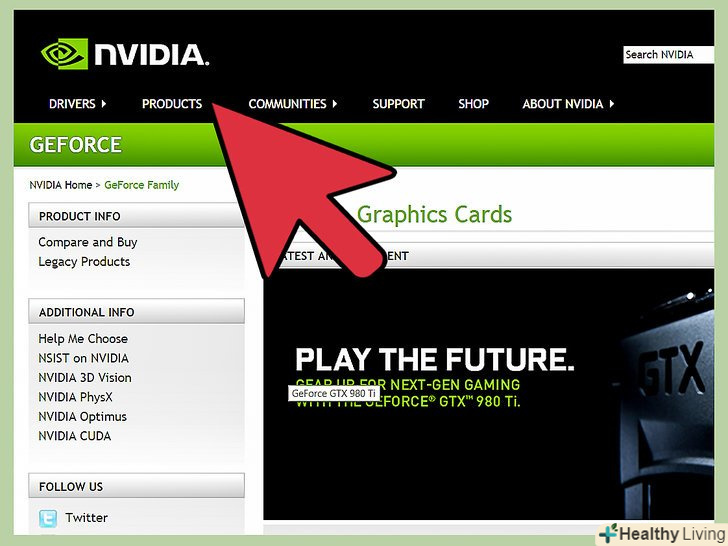
Task: Open the Compare and Buy link
Action: [x=88, y=242]
